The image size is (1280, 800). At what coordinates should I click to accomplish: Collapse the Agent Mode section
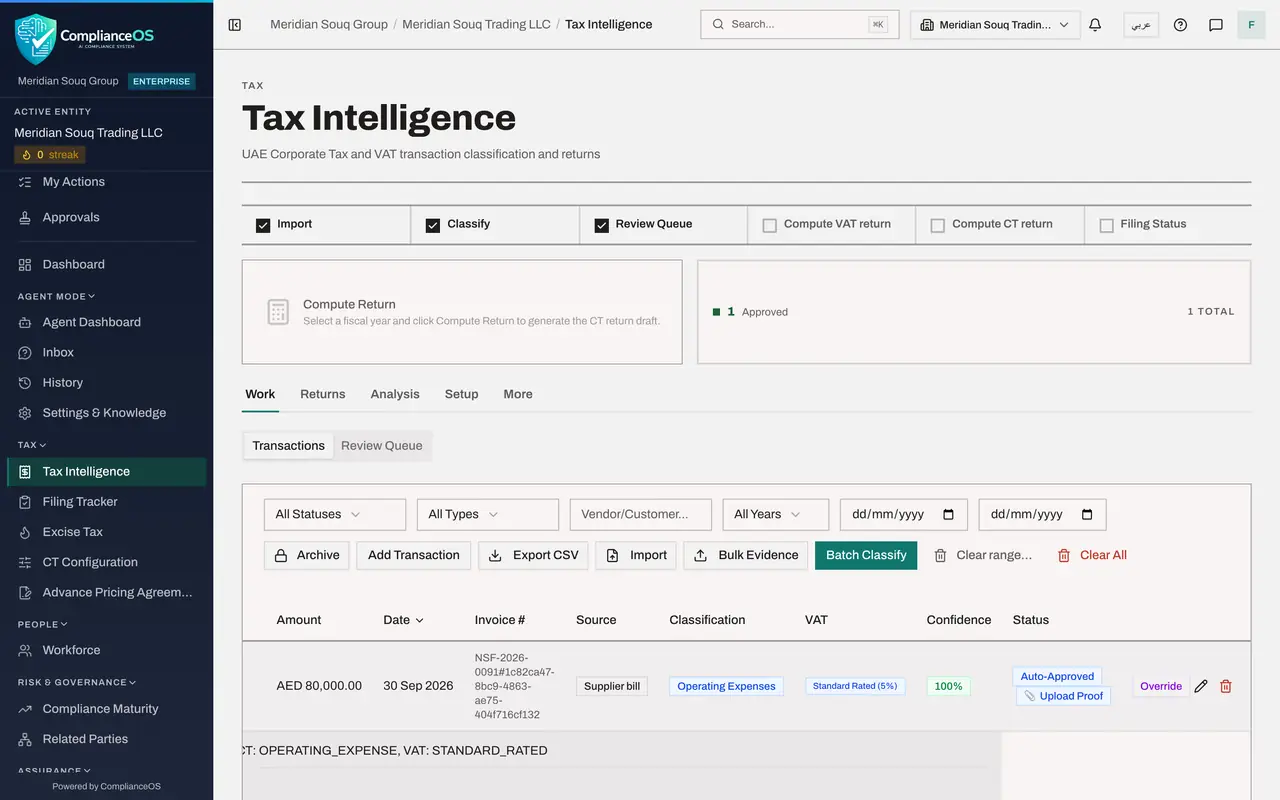tap(56, 296)
